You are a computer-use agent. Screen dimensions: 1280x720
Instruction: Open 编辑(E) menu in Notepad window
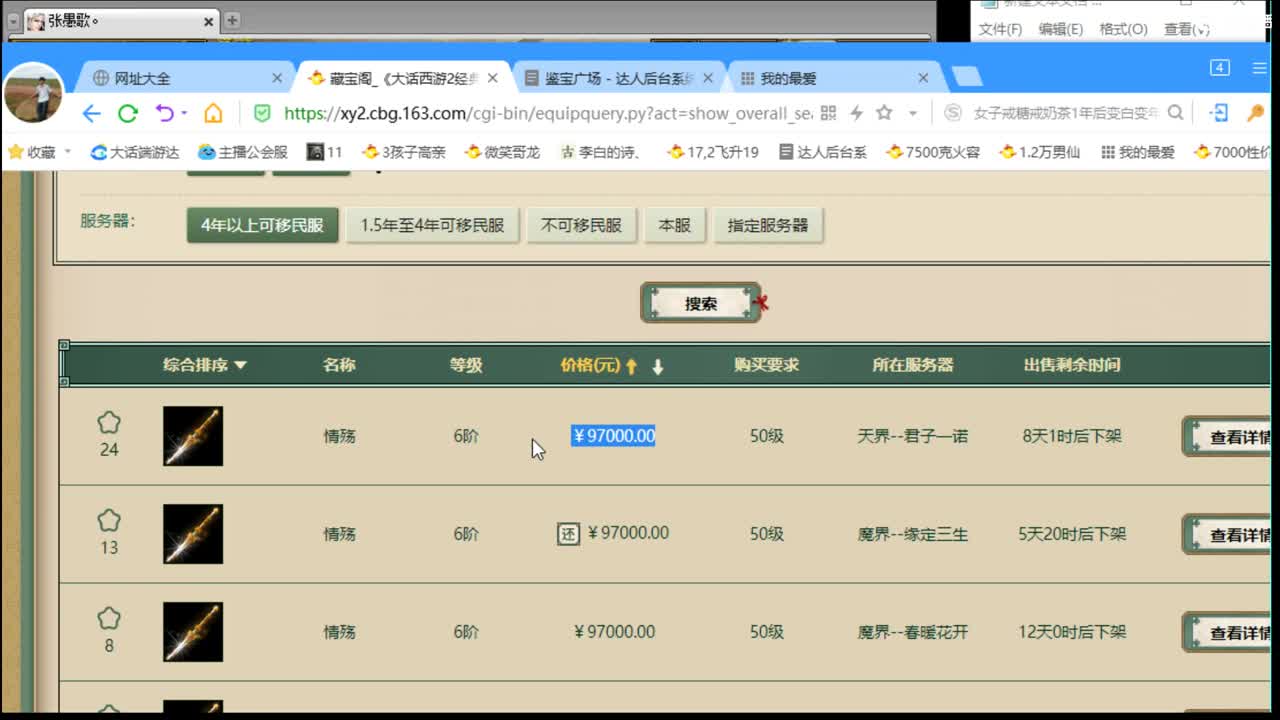coord(1061,29)
